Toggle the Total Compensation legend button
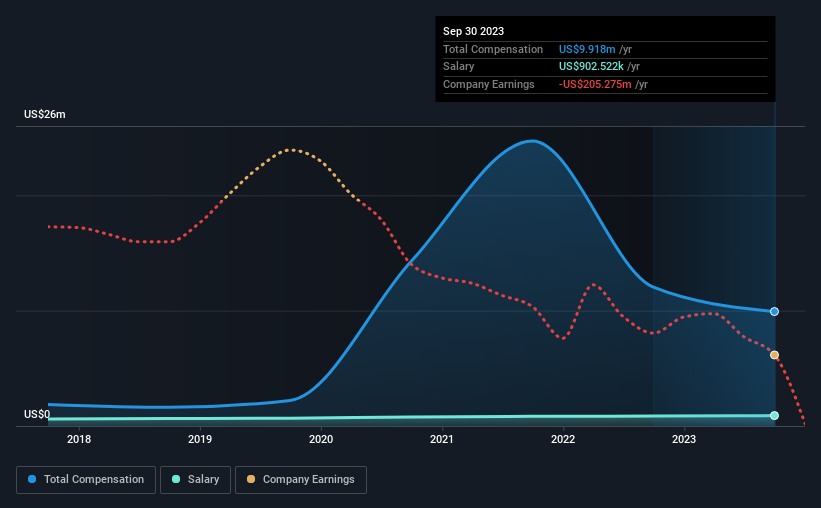Screen dimensions: 821x508 pos(86,480)
